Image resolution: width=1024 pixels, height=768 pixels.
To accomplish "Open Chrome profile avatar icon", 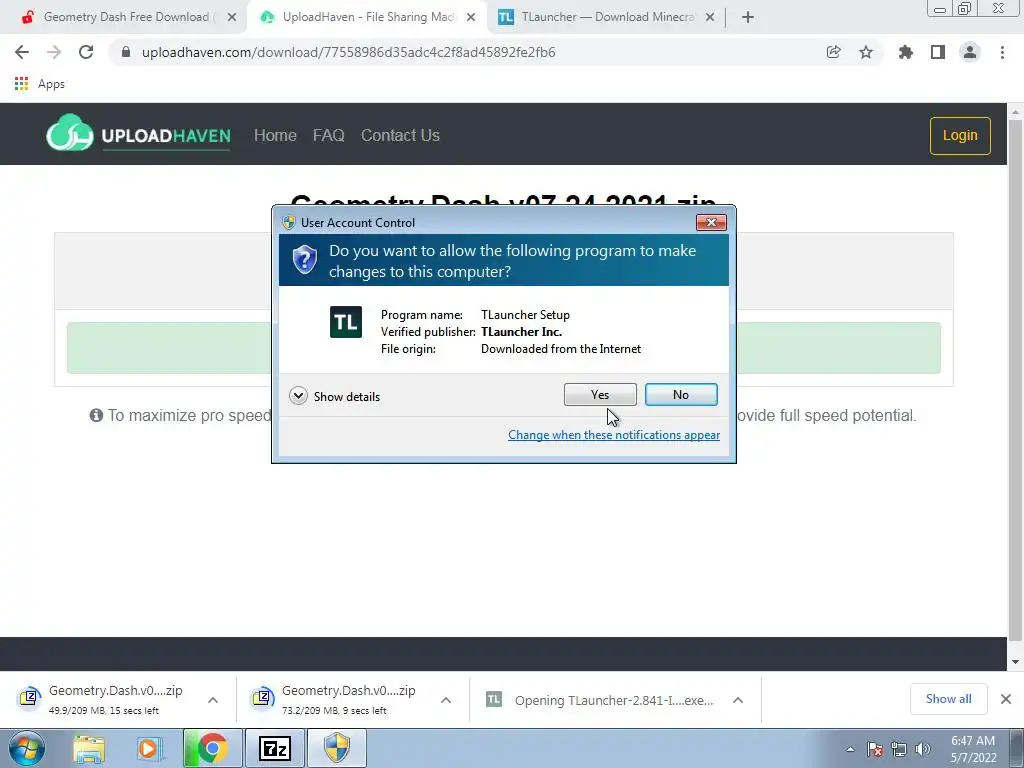I will [970, 52].
